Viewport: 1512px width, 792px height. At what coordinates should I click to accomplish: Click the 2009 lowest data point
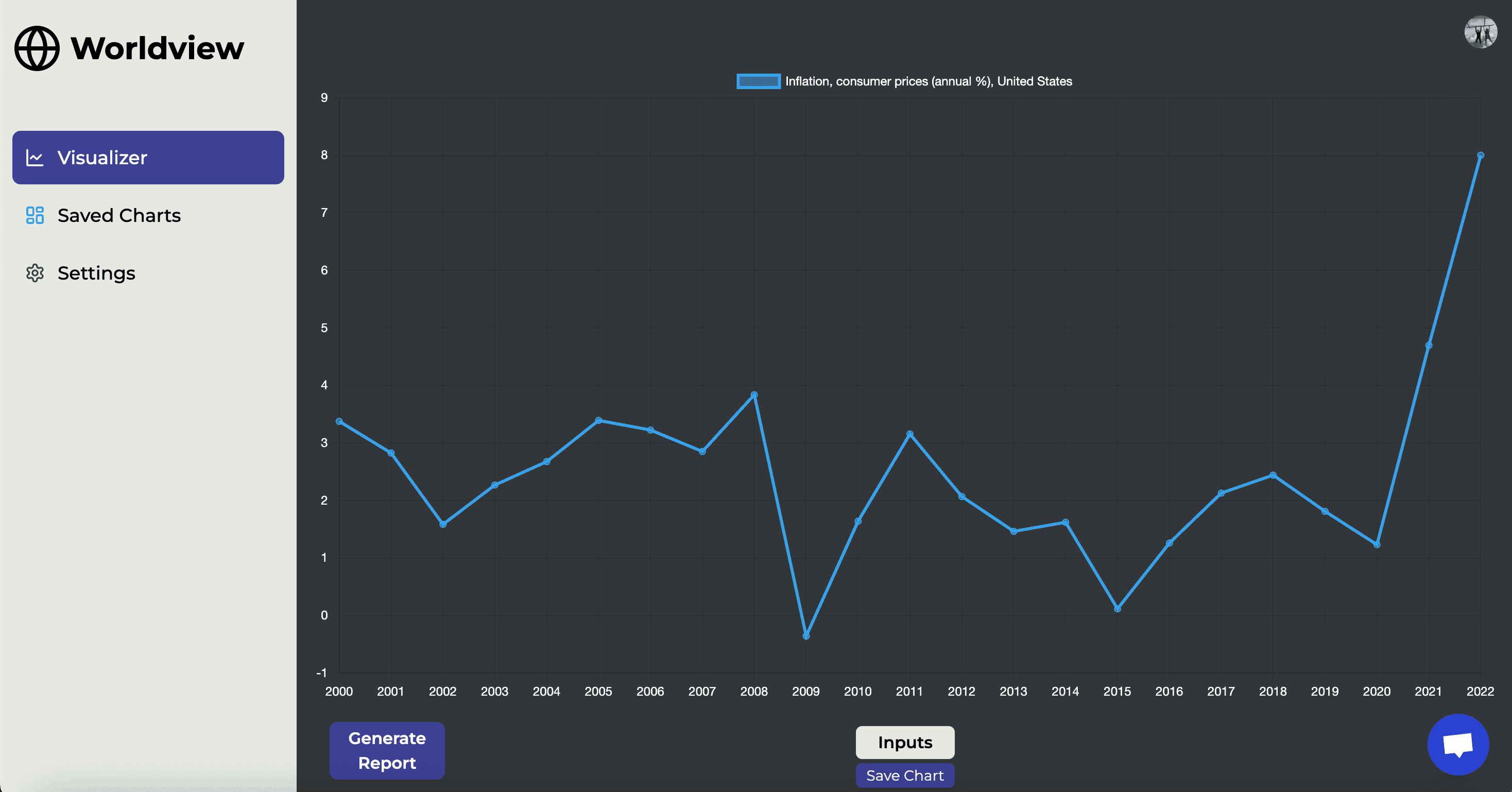click(x=806, y=636)
